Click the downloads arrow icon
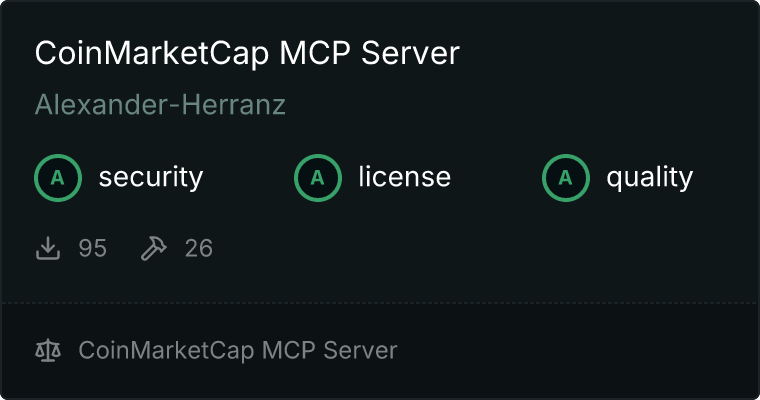 tap(48, 248)
